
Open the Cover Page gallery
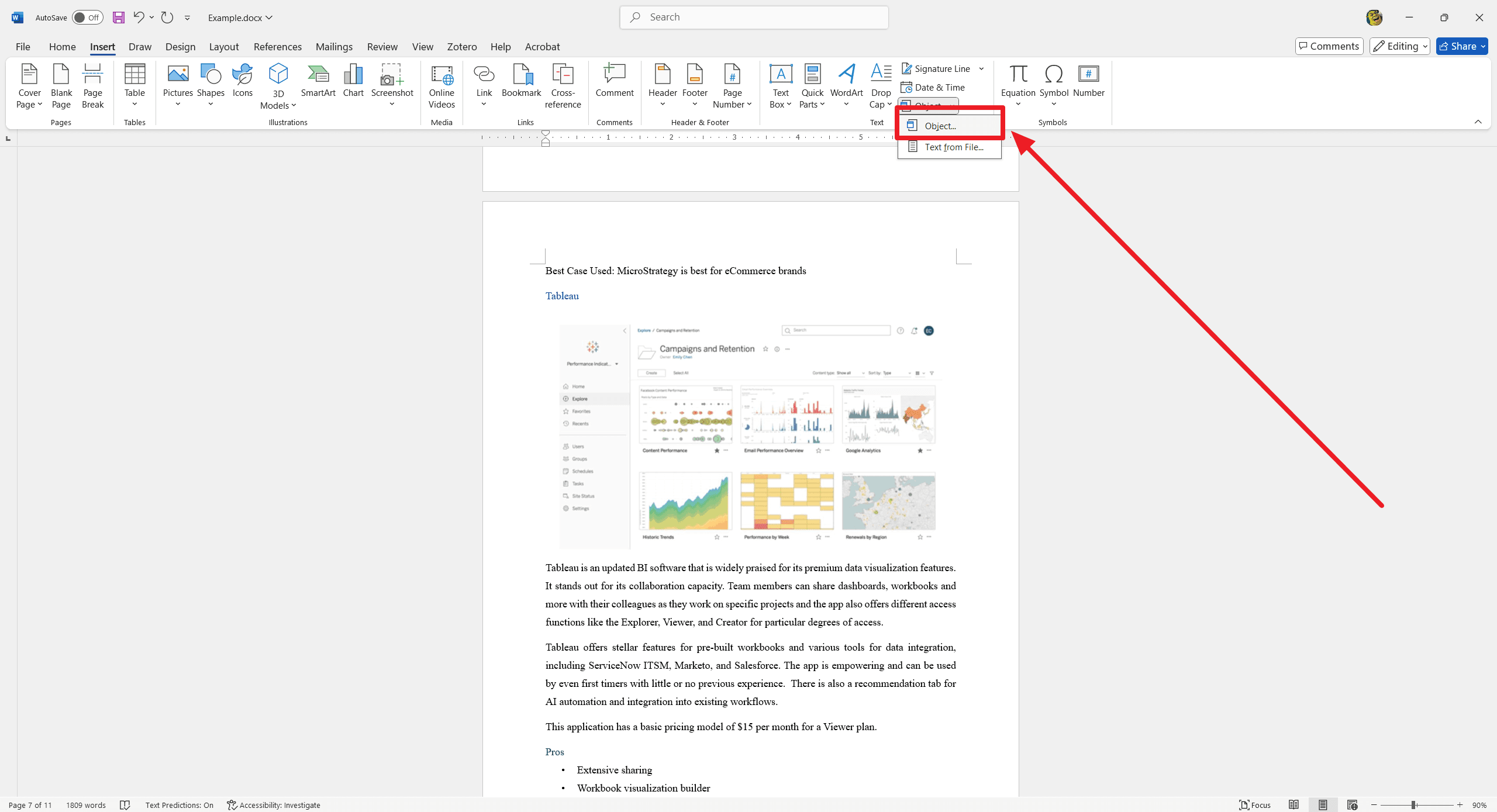[x=29, y=86]
